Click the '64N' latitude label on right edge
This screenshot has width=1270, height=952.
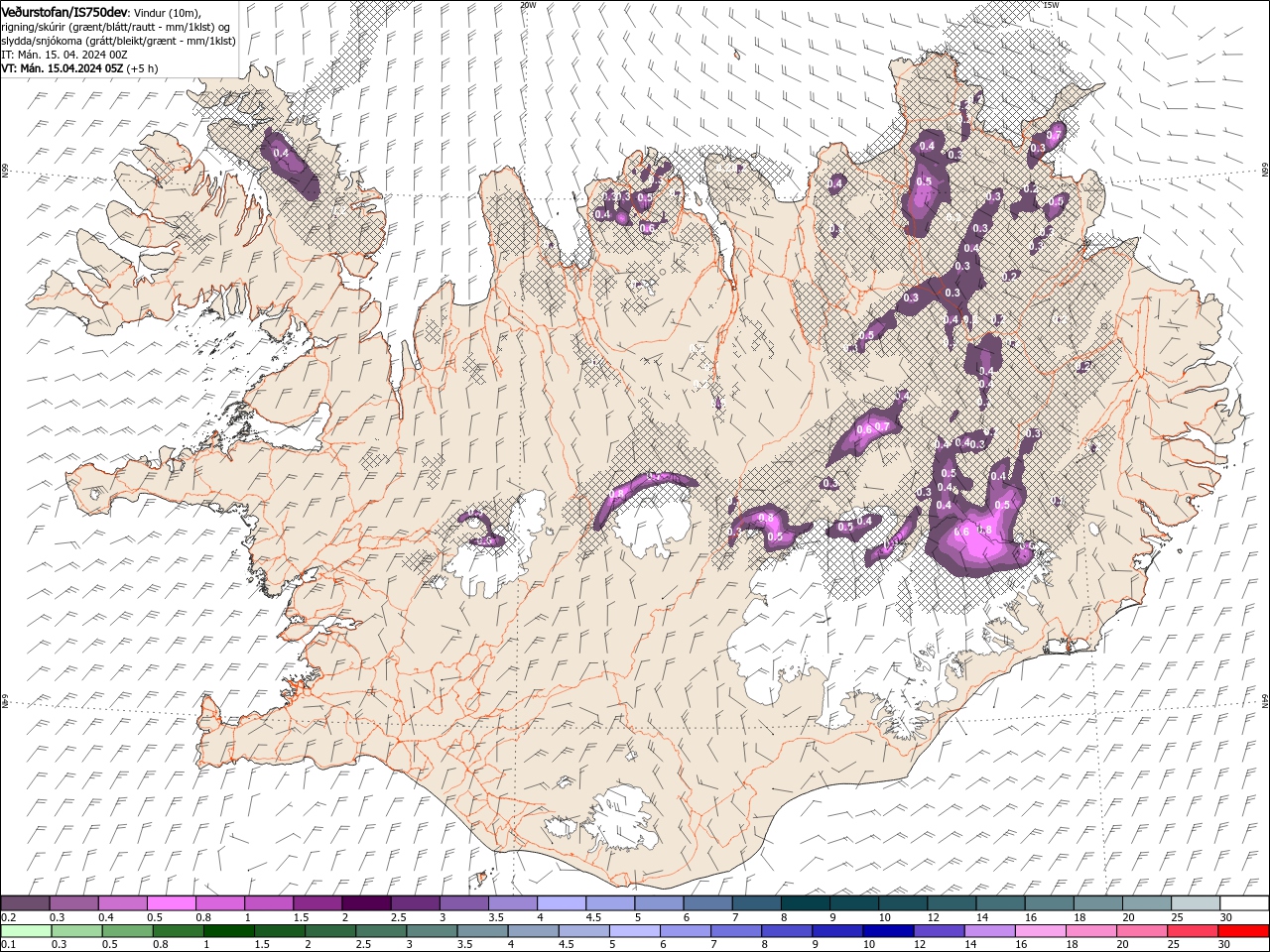pos(1265,701)
